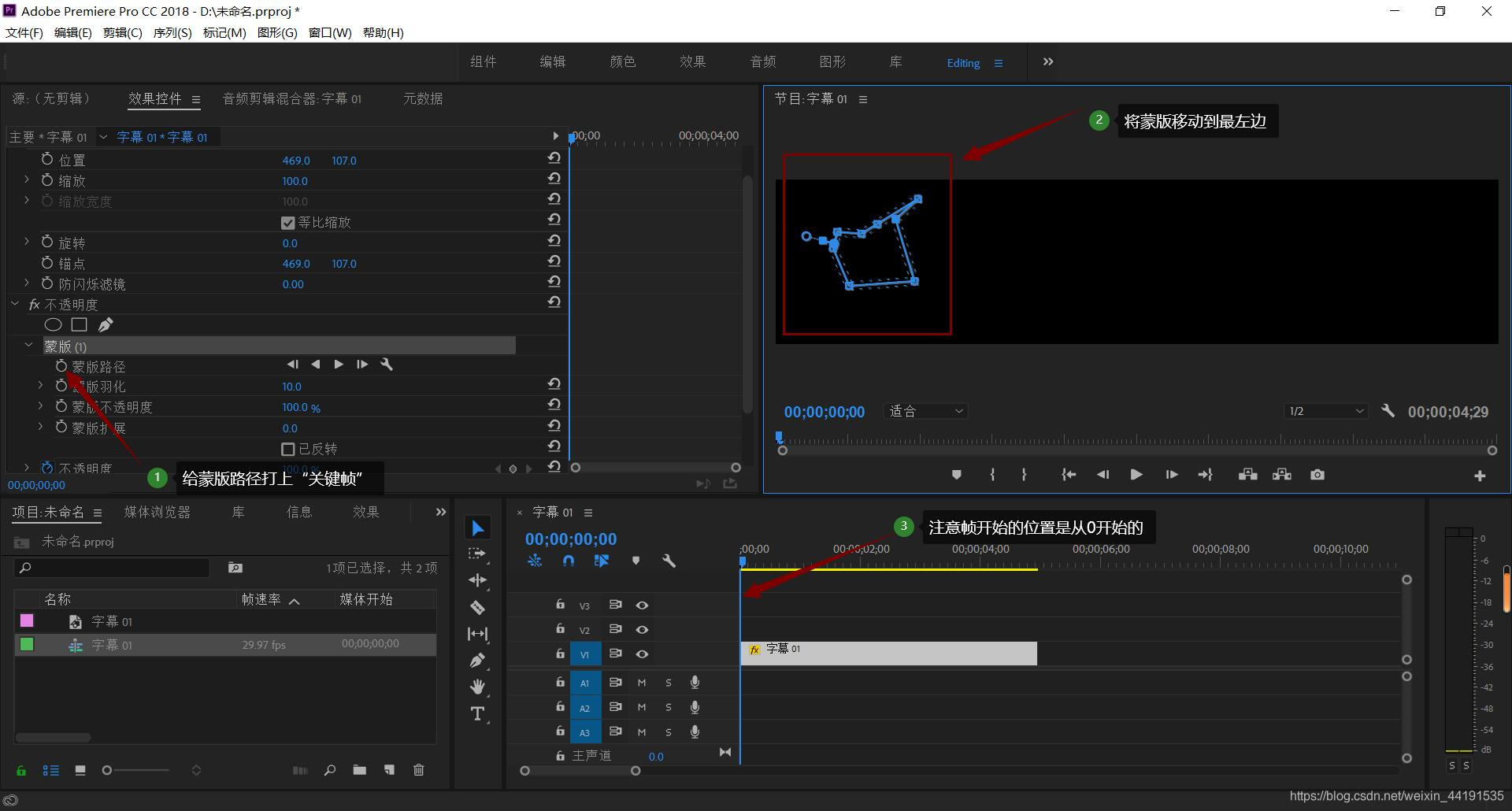Viewport: 1512px width, 811px height.
Task: Switch to 效果 workspace tab
Action: click(692, 61)
